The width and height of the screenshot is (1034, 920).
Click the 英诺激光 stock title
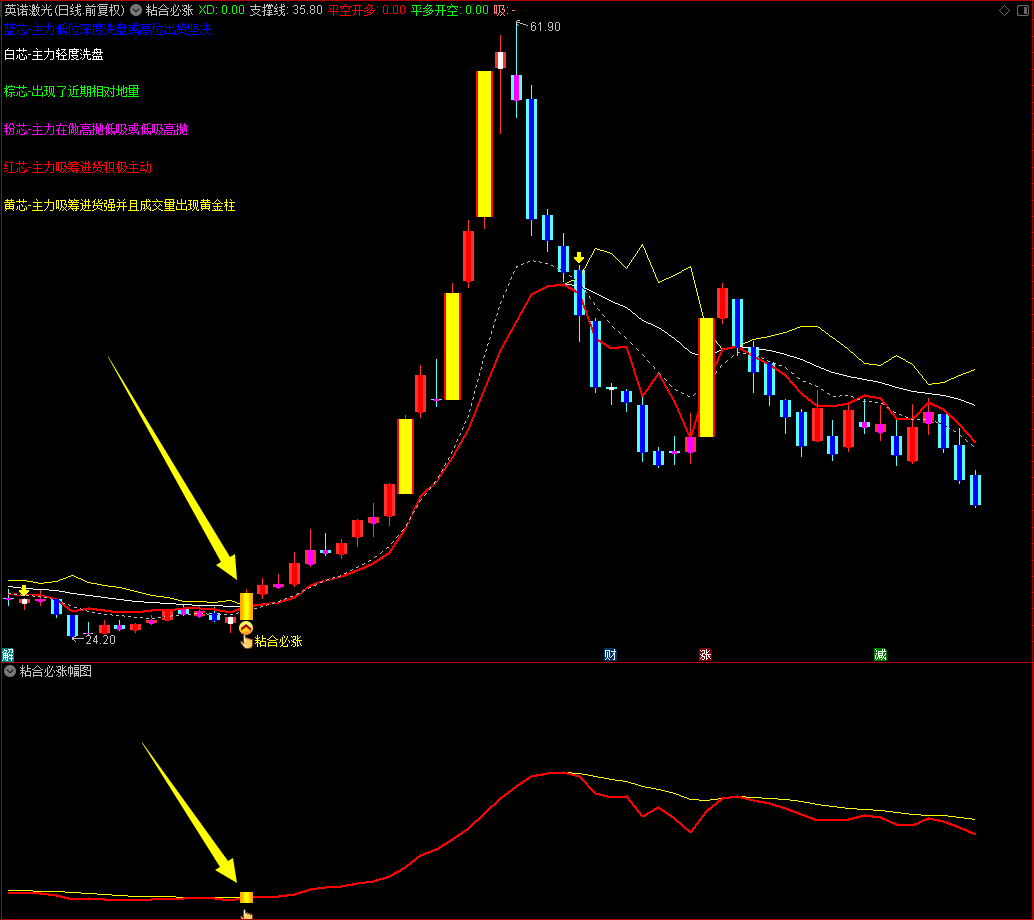[65, 10]
